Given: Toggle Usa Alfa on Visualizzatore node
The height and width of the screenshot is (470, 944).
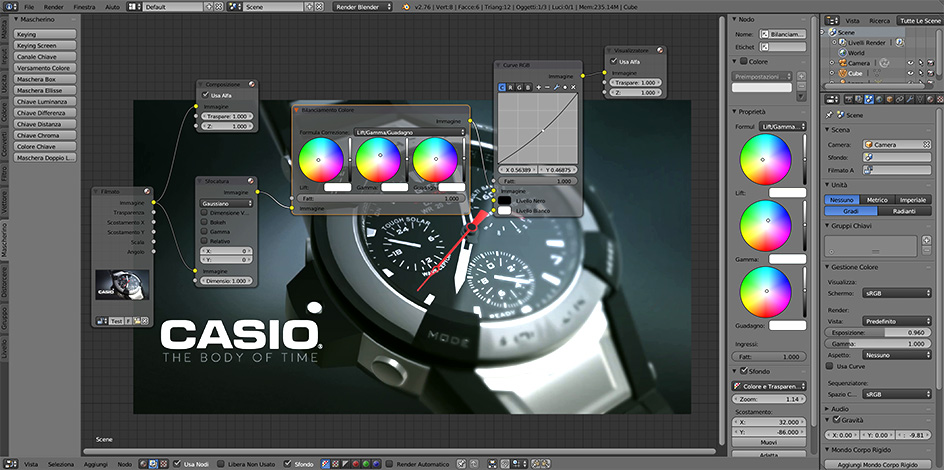Looking at the screenshot, I should tap(614, 61).
